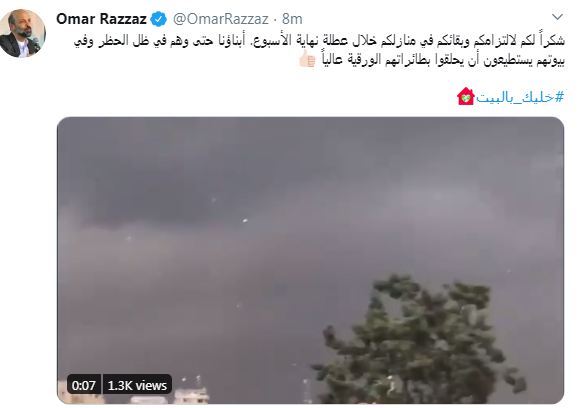The height and width of the screenshot is (408, 578).
Task: Expand the tweet options chevron
Action: coord(557,17)
